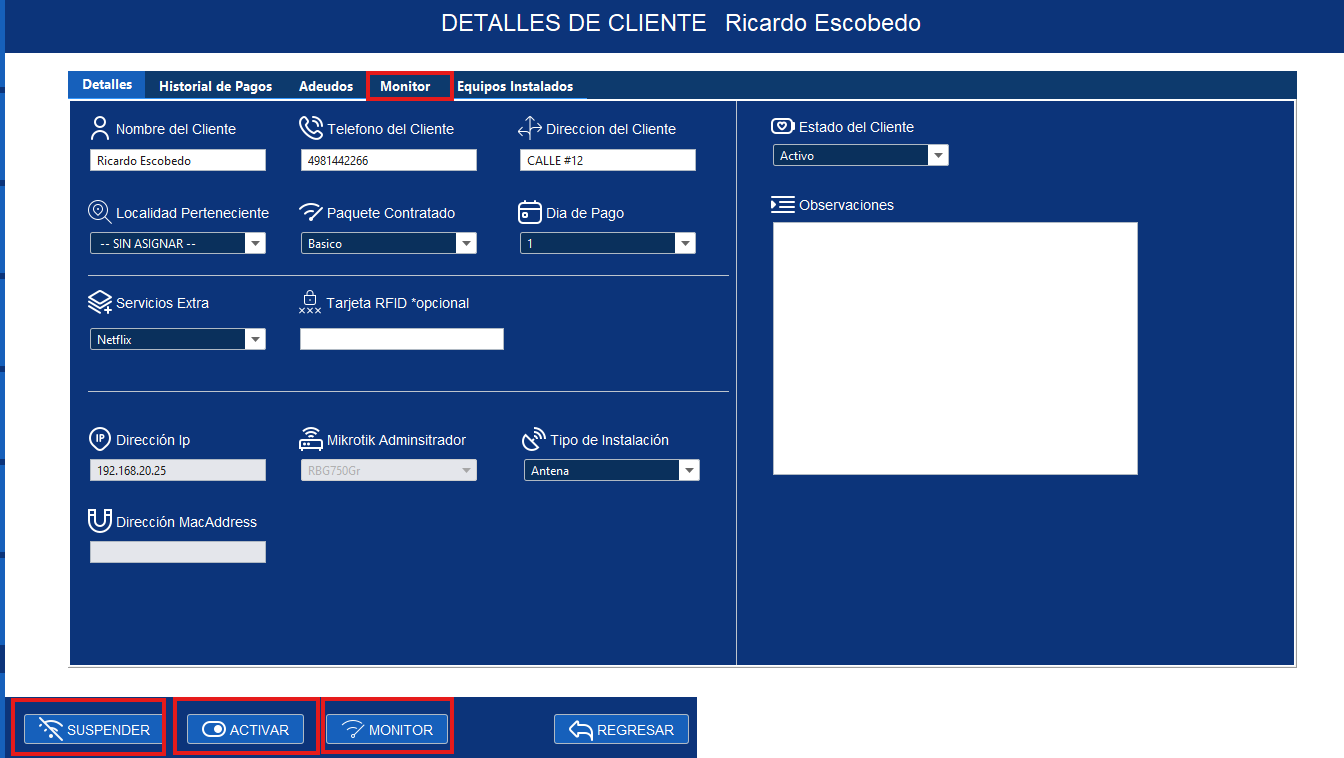Switch to the Historial de Pagos tab
Image resolution: width=1344 pixels, height=758 pixels.
tap(215, 86)
